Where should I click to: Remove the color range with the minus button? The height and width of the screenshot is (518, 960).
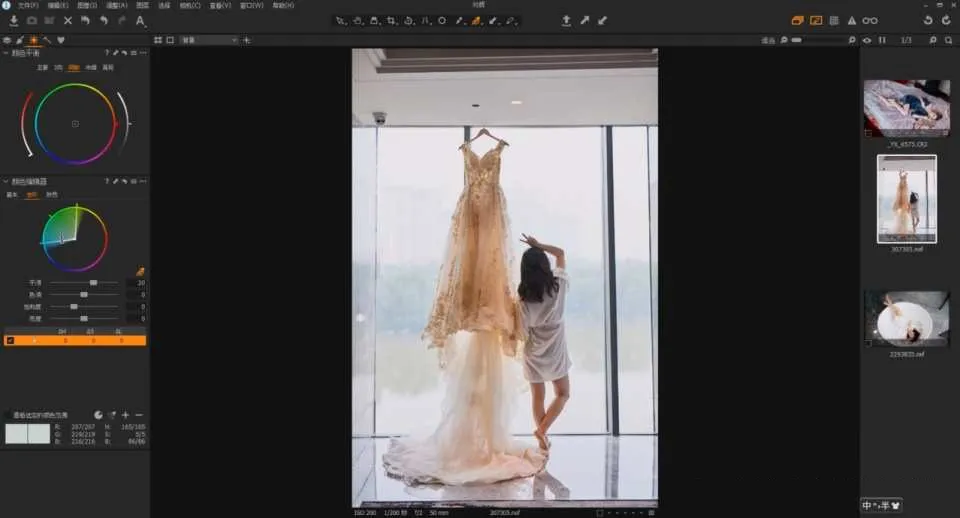(x=139, y=415)
